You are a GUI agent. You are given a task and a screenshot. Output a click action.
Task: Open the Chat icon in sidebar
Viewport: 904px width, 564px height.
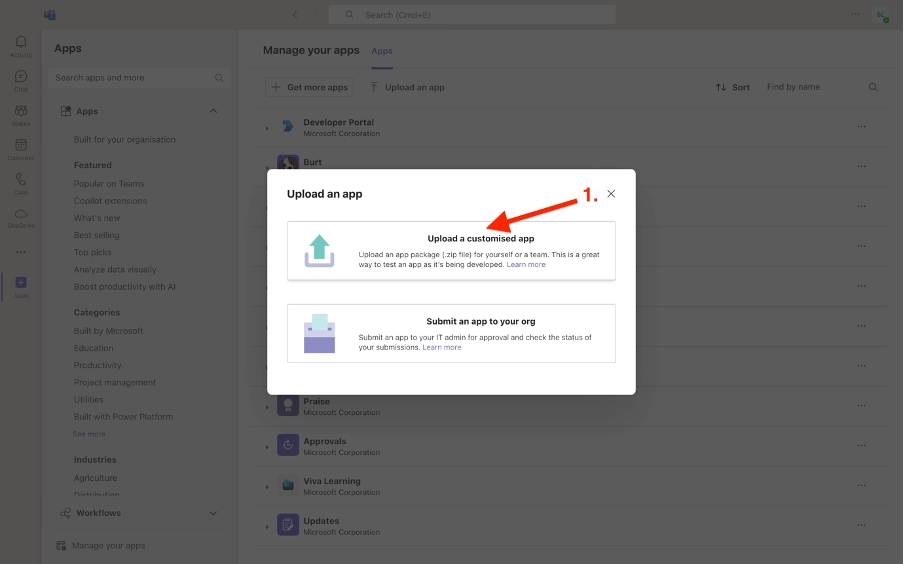coord(21,77)
